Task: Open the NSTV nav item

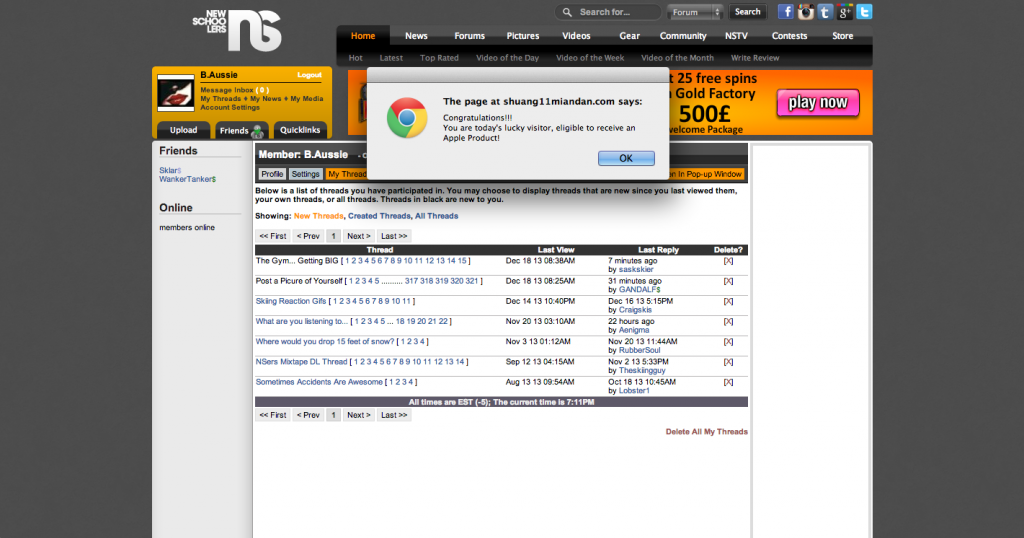Action: [x=736, y=36]
